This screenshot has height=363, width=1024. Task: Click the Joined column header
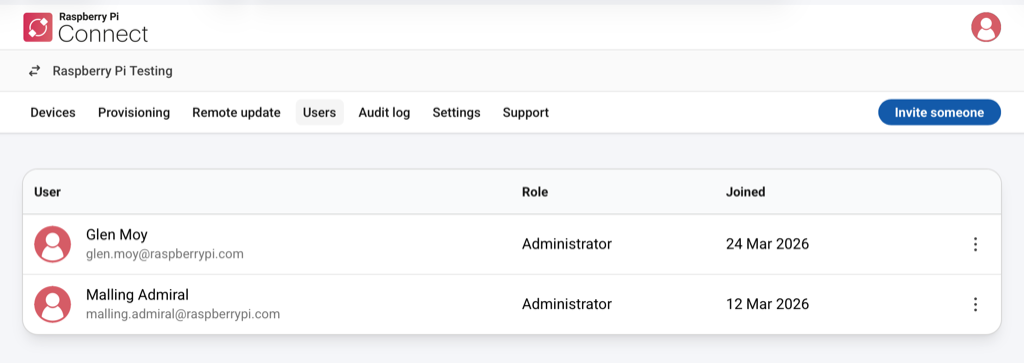[x=745, y=192]
